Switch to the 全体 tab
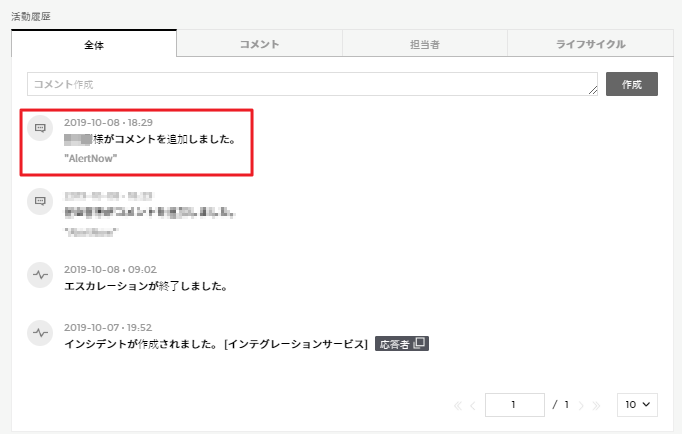 click(94, 44)
